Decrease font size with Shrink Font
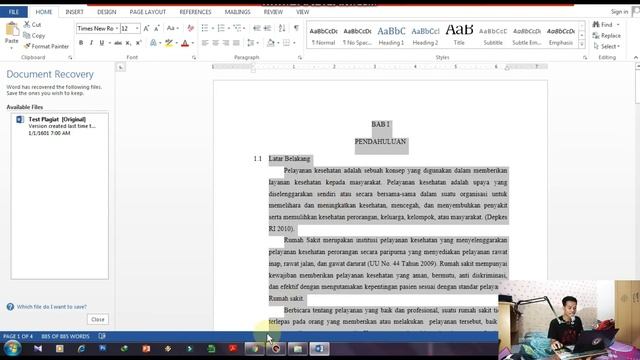 point(157,28)
